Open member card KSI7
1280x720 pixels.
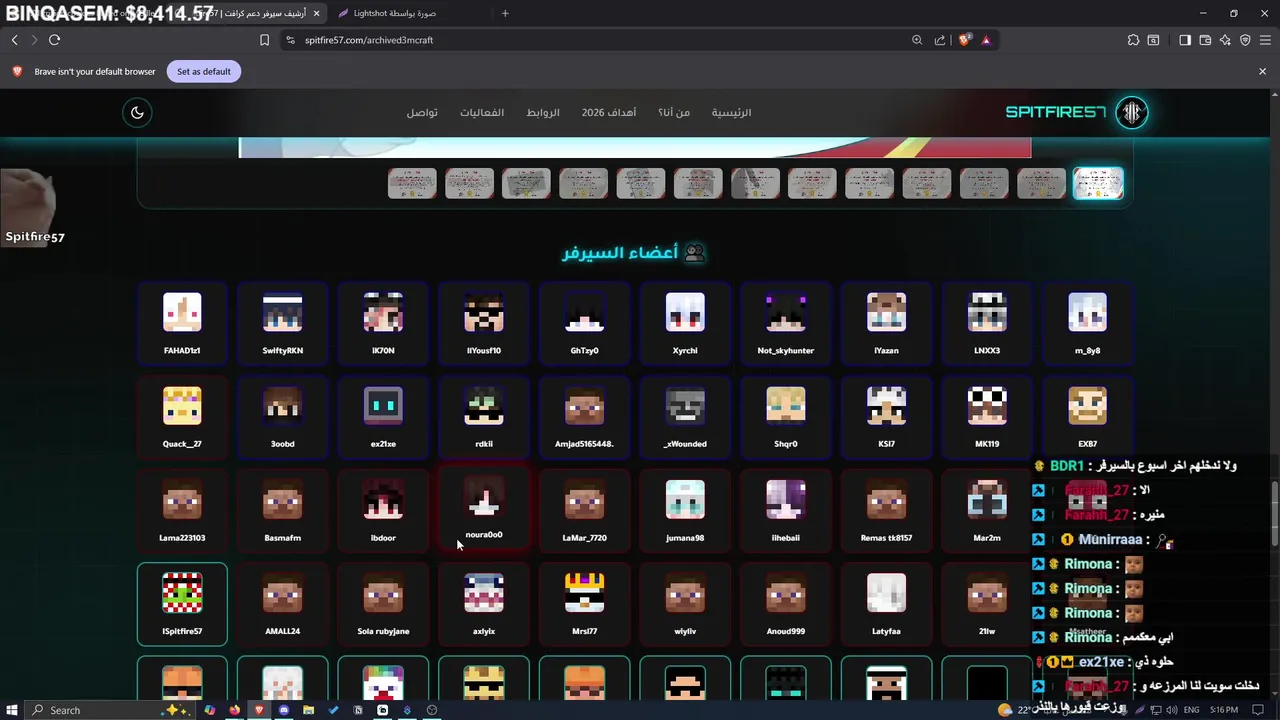pyautogui.click(x=886, y=417)
